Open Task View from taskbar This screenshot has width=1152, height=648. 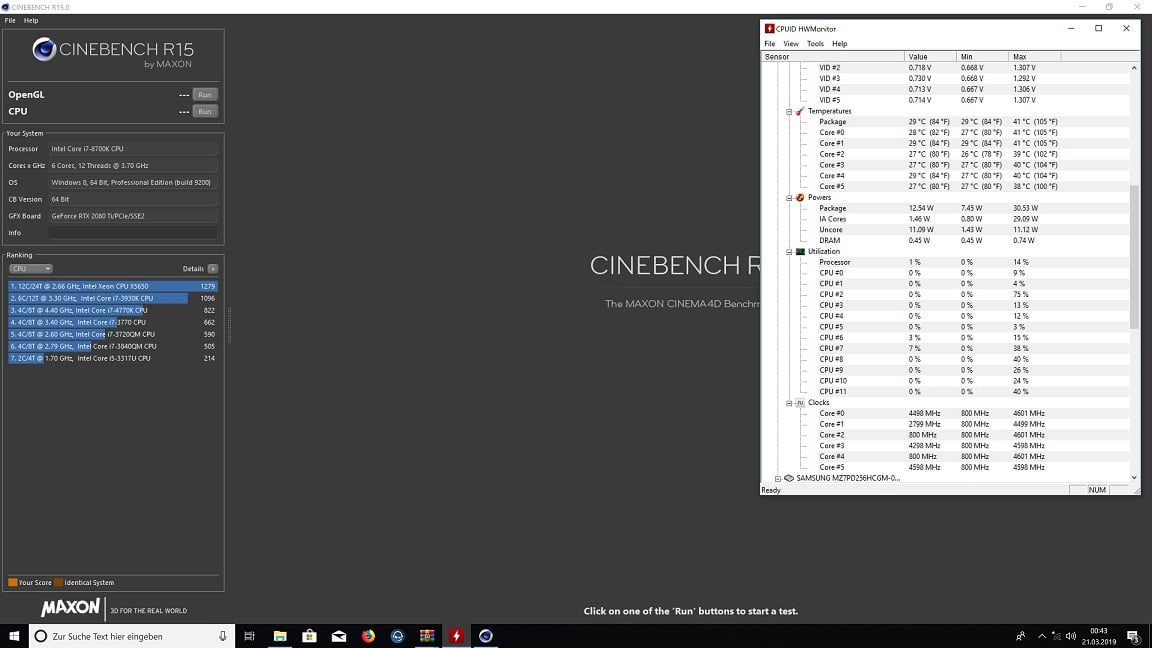[x=249, y=636]
